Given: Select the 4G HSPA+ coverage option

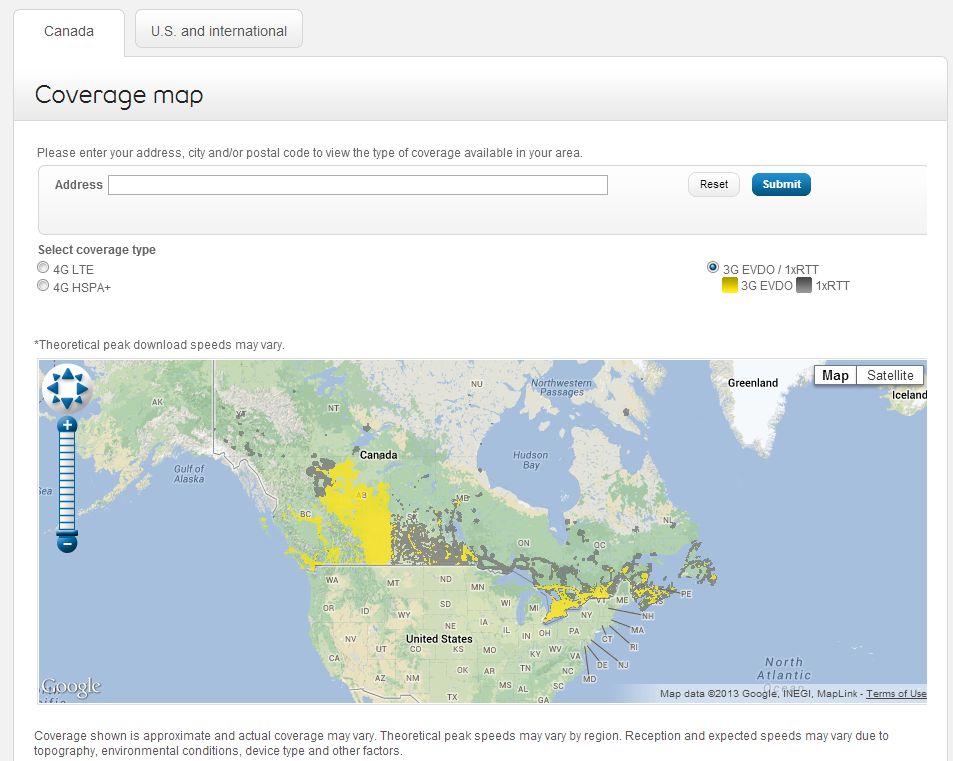Looking at the screenshot, I should click(43, 286).
